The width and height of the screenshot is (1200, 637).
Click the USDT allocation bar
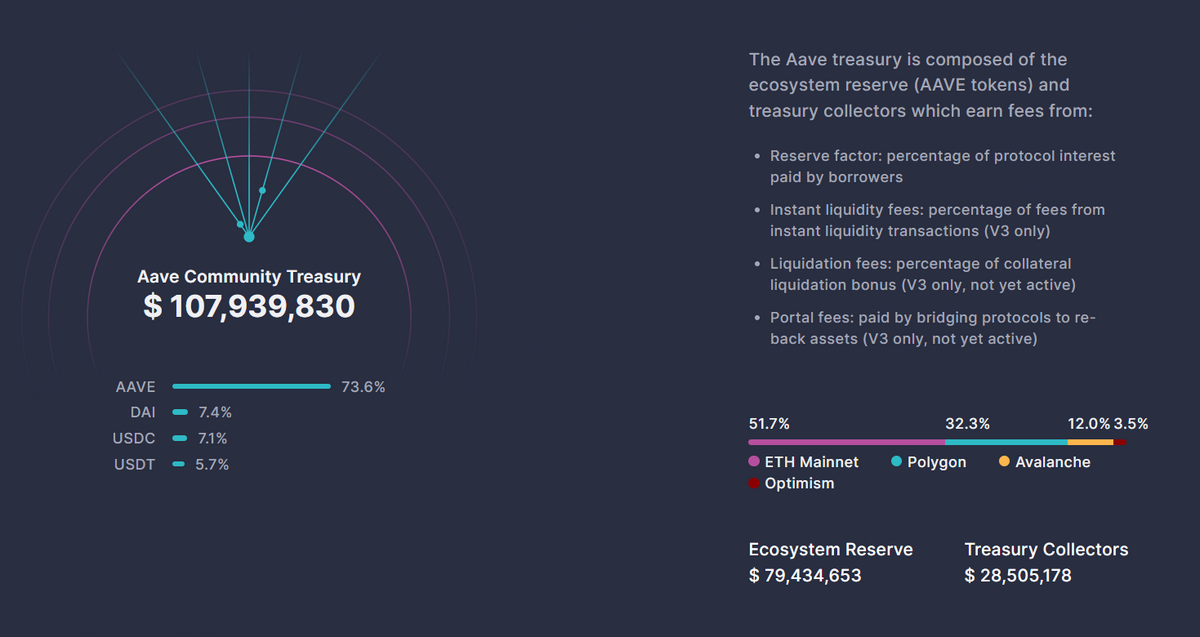(179, 464)
